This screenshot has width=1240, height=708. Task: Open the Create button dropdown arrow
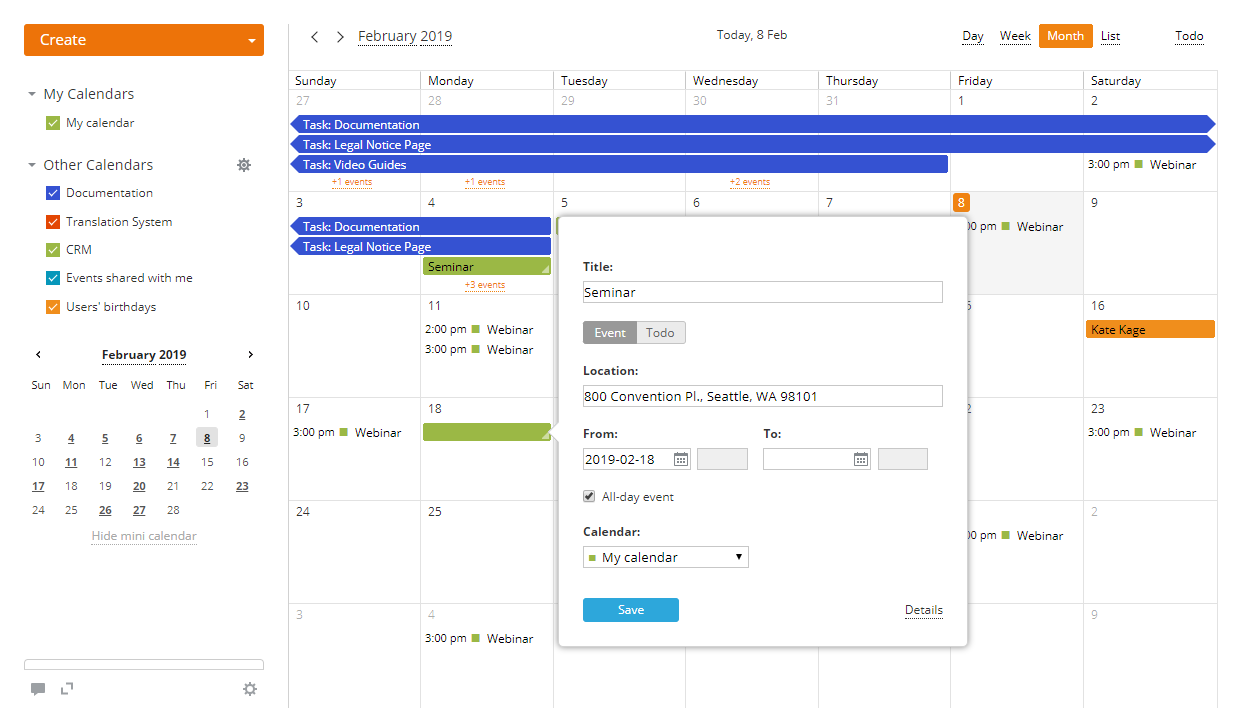252,40
